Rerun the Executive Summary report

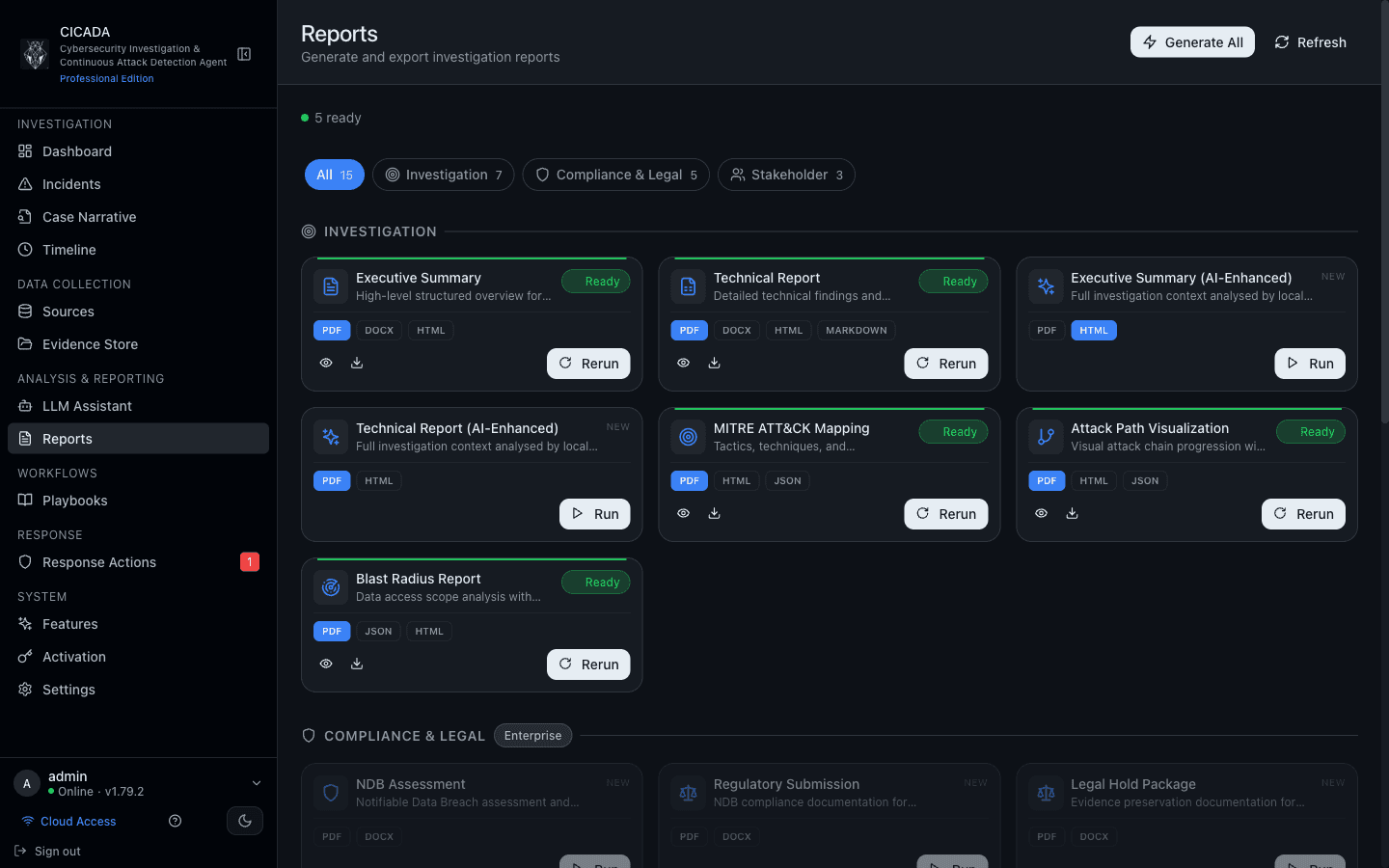point(588,364)
